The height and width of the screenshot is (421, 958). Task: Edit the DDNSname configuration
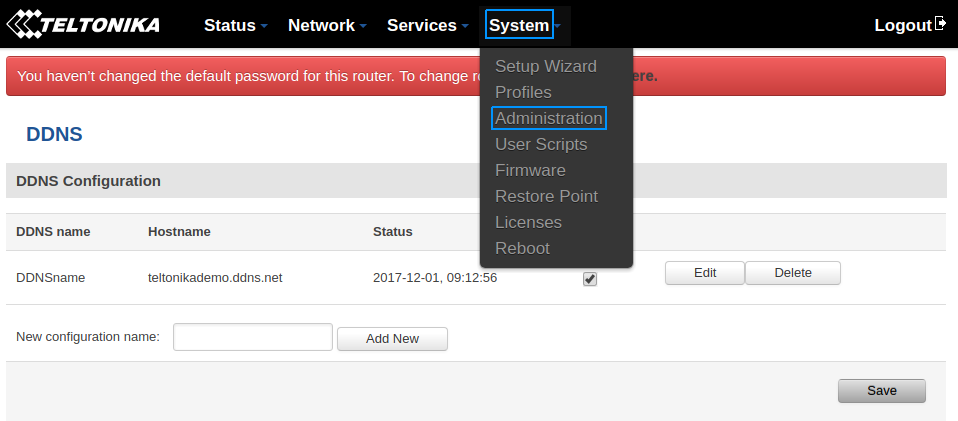click(705, 273)
